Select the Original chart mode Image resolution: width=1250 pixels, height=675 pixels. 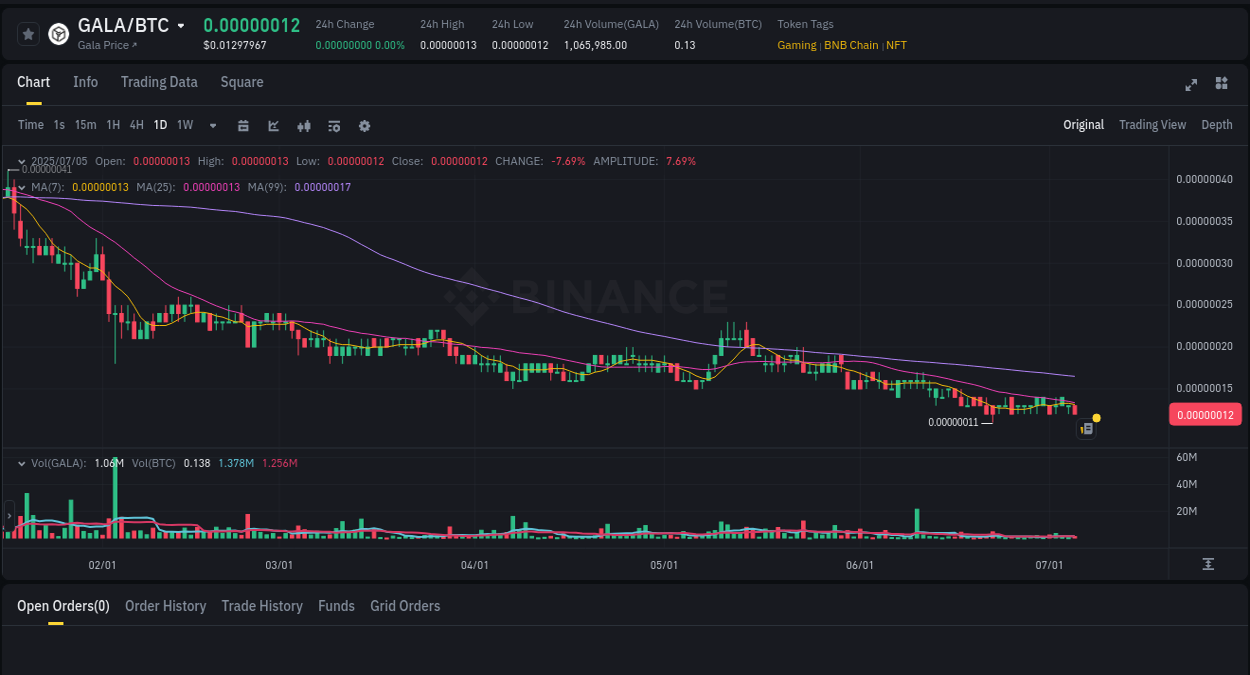(x=1084, y=125)
